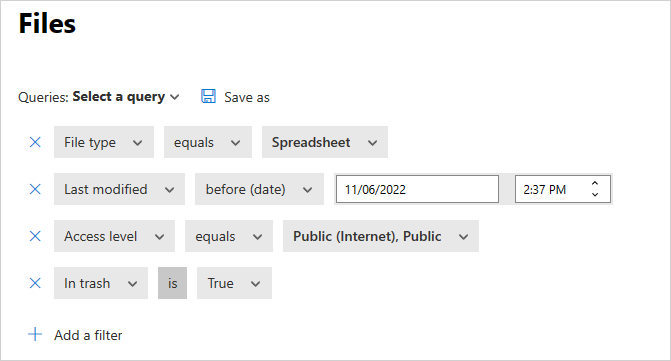Remove the In trash filter row
The width and height of the screenshot is (671, 361).
pyautogui.click(x=35, y=283)
